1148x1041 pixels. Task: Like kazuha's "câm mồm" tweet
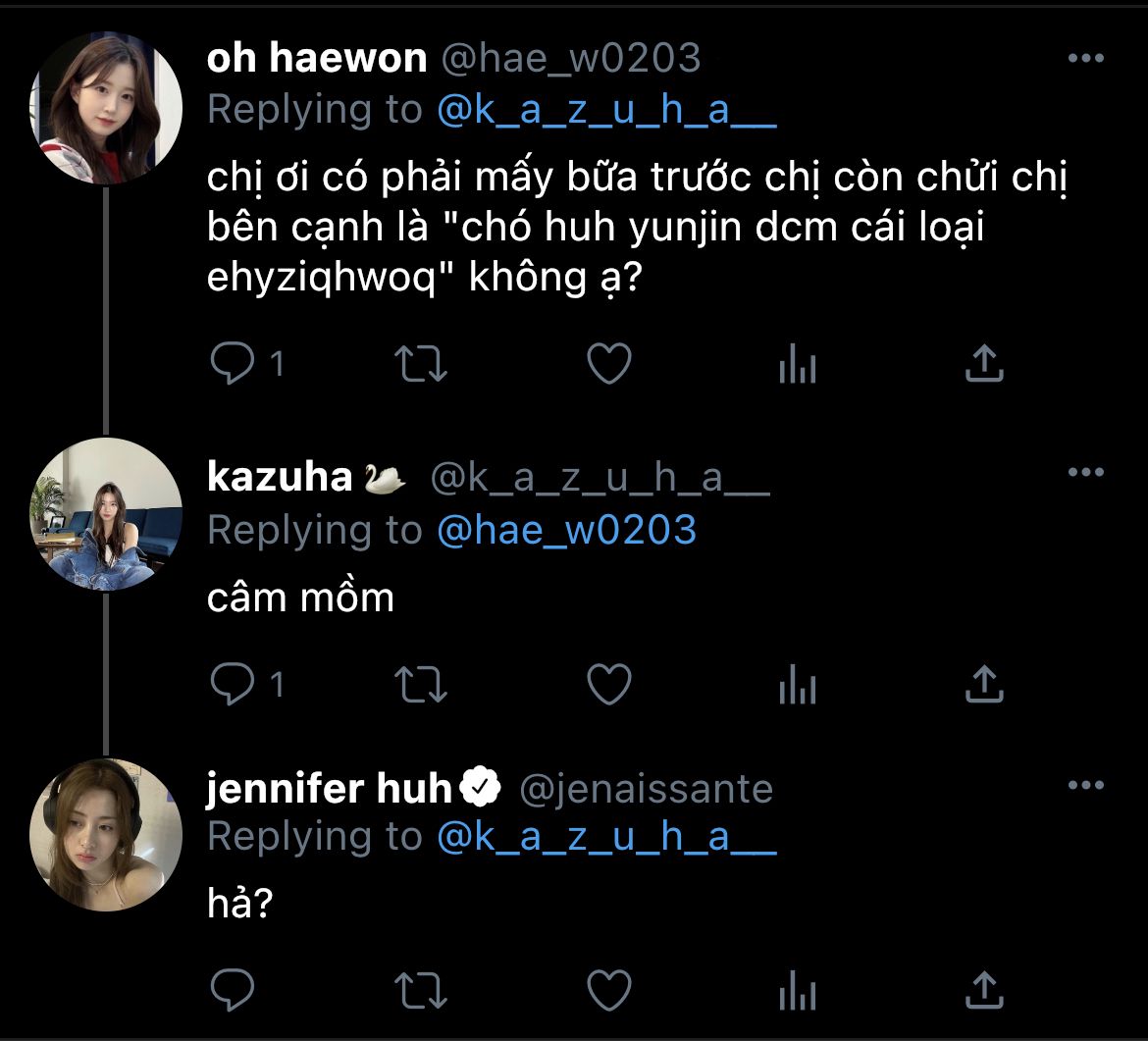click(x=608, y=684)
